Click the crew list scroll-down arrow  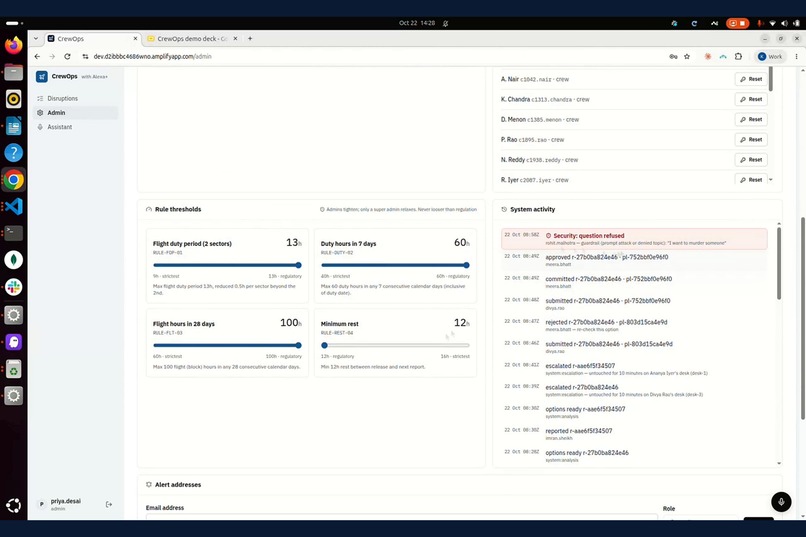pos(771,180)
